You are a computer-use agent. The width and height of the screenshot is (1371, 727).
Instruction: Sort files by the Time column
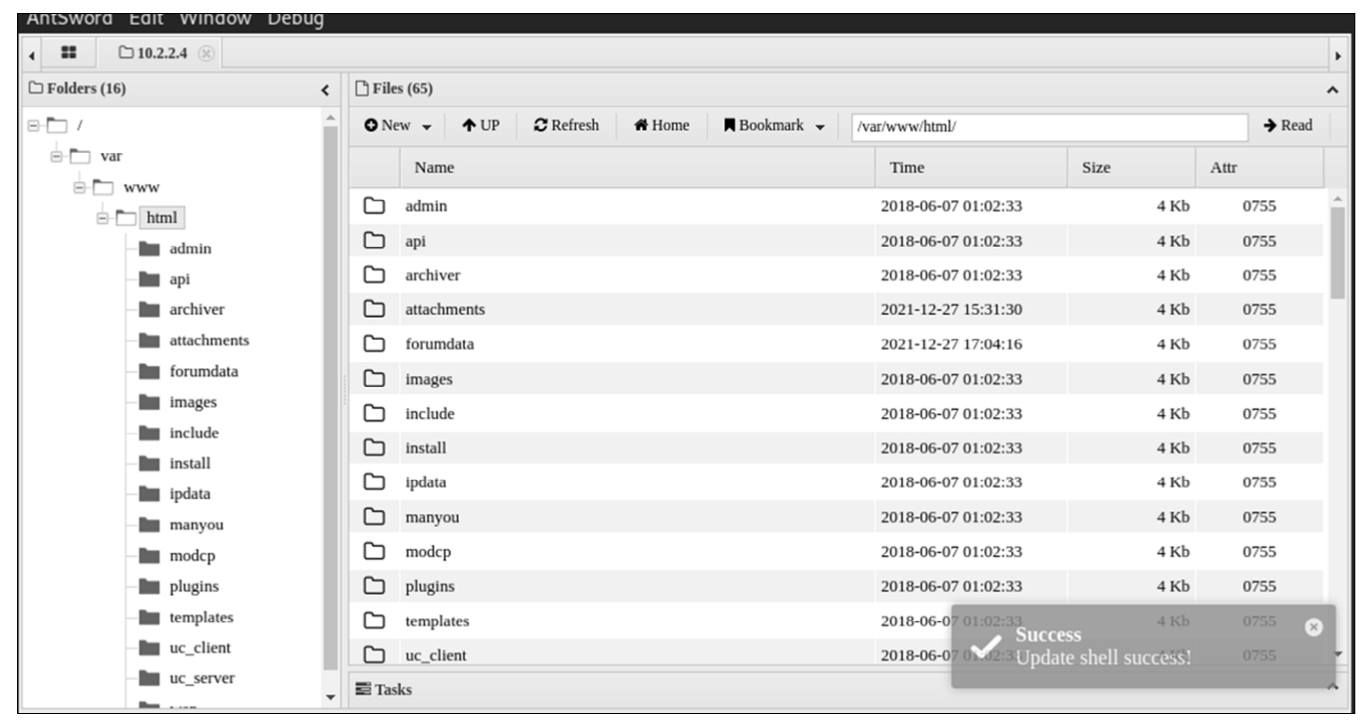click(971, 168)
